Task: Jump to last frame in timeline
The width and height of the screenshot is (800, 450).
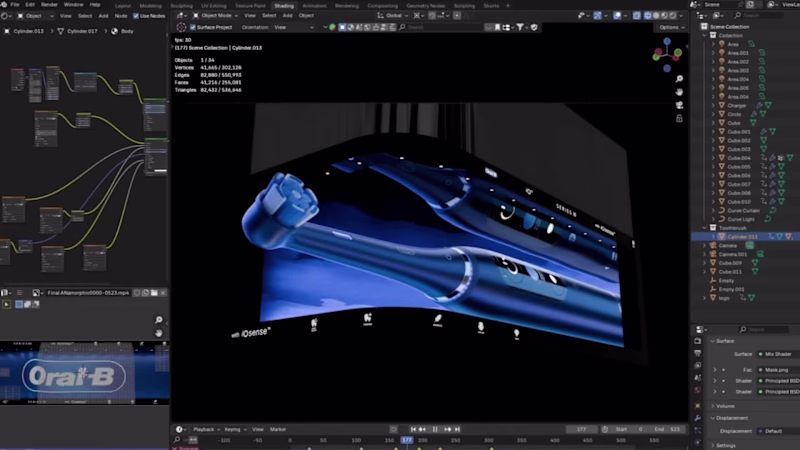Action: 457,430
